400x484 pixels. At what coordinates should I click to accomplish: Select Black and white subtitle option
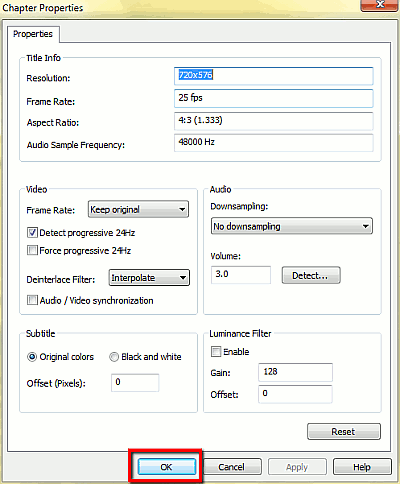(x=114, y=357)
